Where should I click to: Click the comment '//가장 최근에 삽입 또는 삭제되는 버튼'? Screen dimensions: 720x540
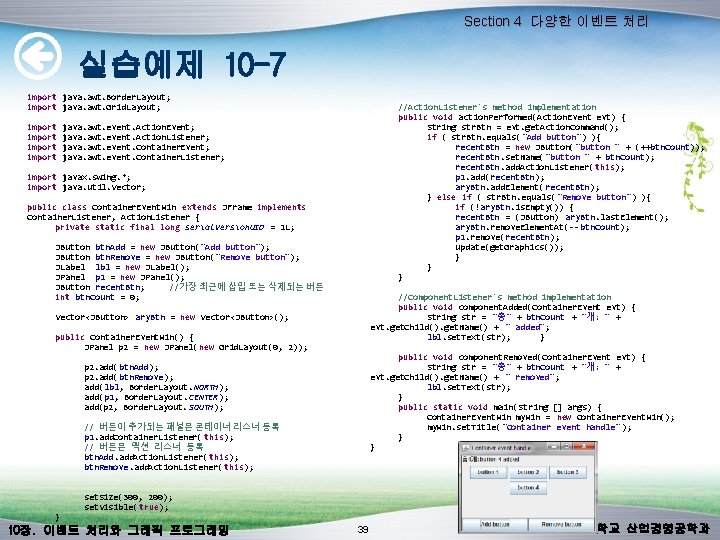pyautogui.click(x=246, y=287)
